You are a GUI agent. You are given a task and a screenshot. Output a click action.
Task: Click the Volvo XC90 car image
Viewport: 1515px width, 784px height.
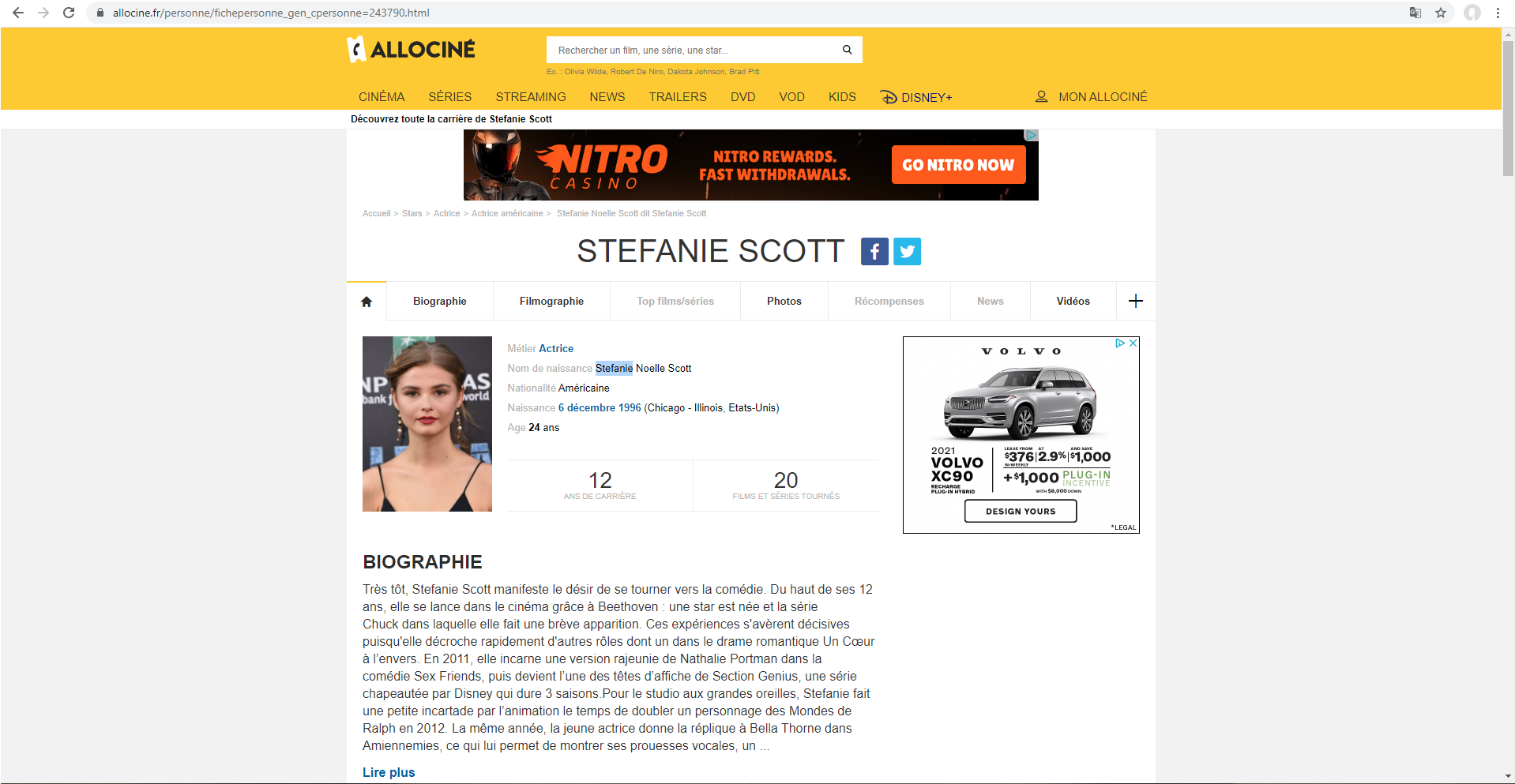[1021, 403]
